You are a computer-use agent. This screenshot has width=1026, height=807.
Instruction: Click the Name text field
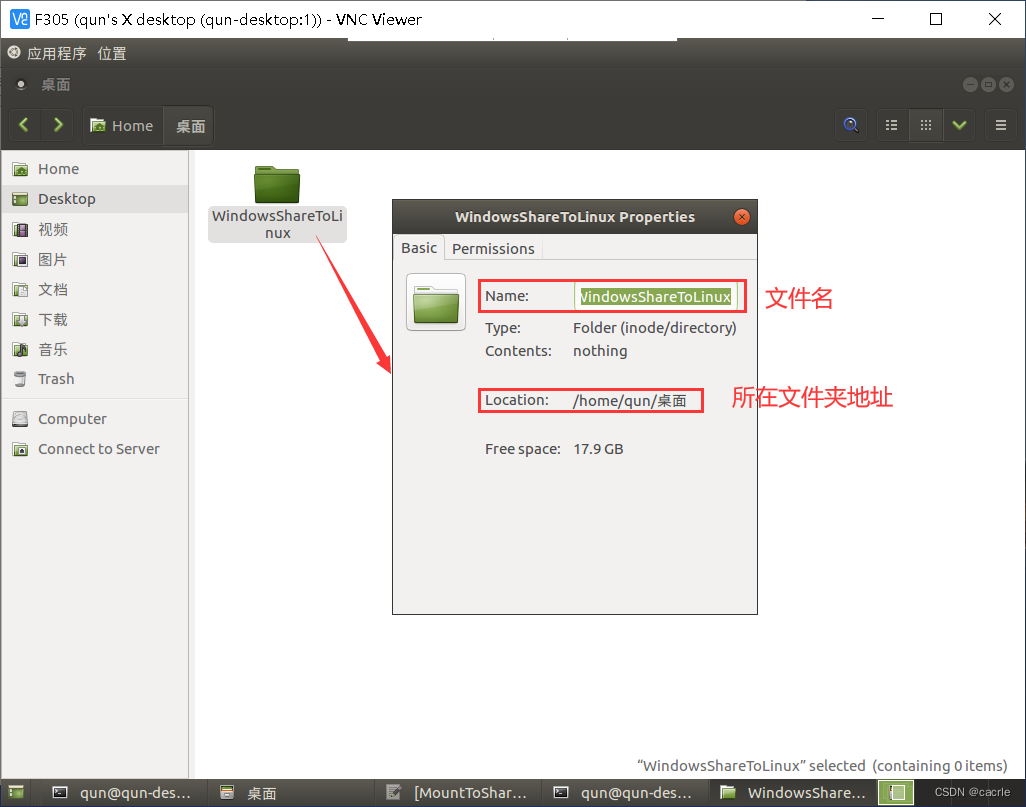655,296
